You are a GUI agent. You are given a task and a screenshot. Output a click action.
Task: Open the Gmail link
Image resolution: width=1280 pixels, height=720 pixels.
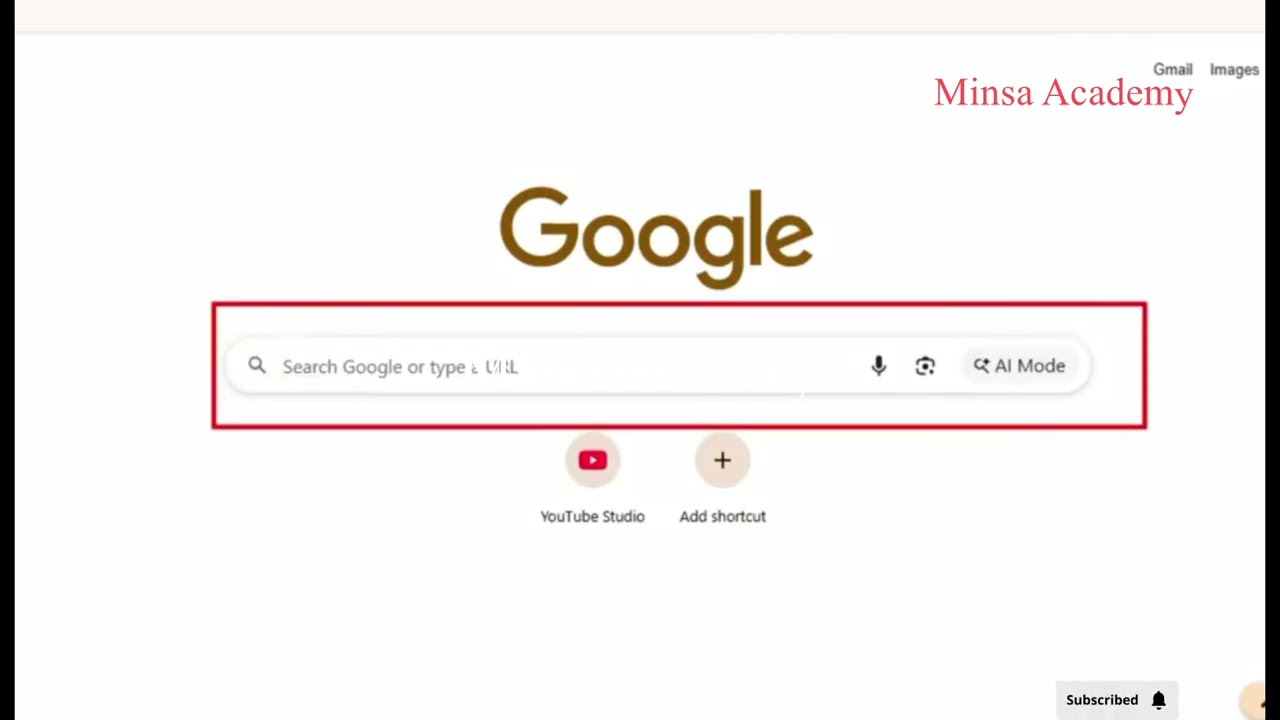point(1172,70)
